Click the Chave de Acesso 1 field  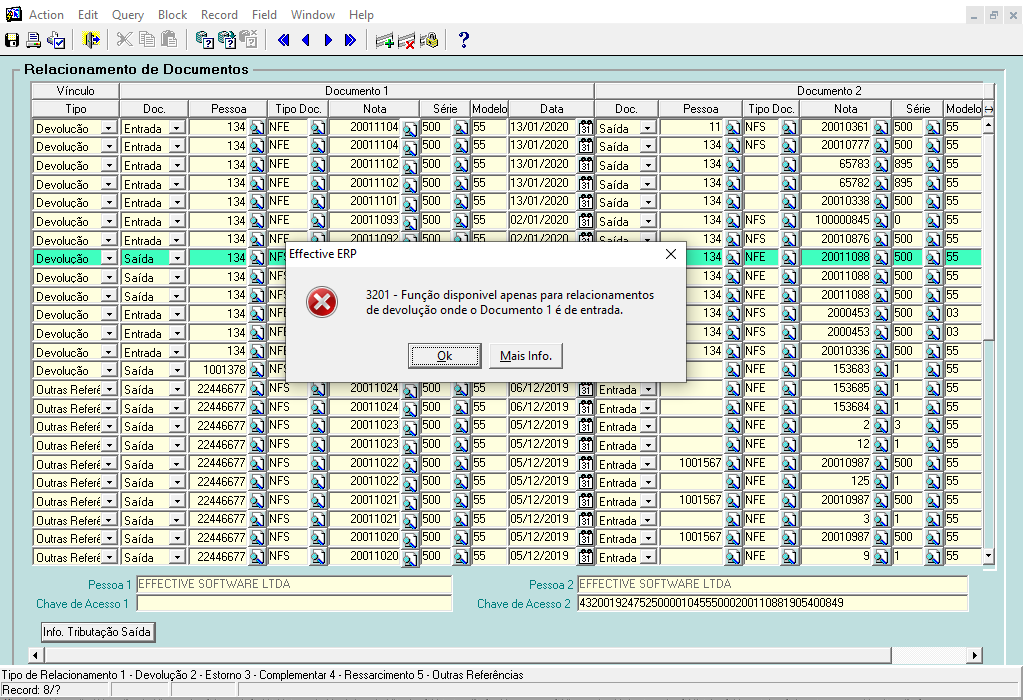click(x=294, y=603)
